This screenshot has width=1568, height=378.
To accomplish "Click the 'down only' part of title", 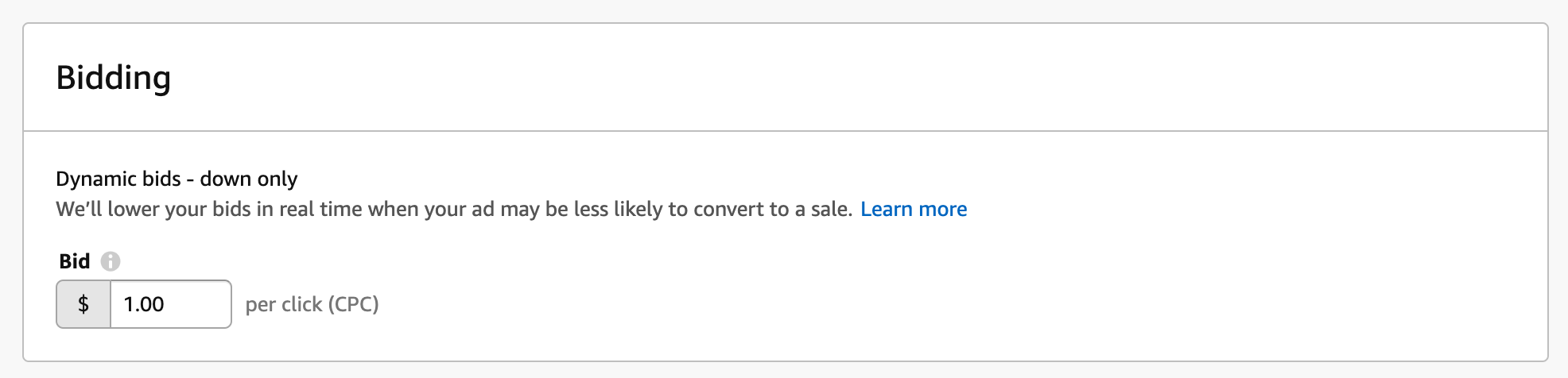I will (x=249, y=179).
